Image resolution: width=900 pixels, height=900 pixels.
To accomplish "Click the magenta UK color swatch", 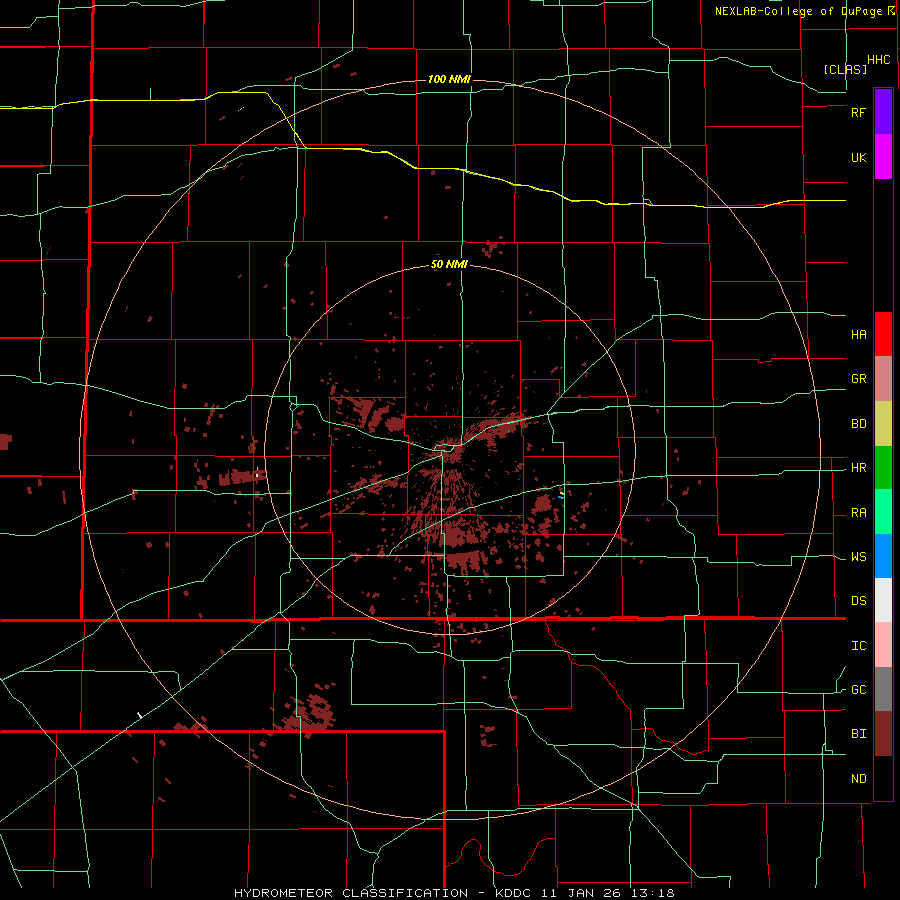I will point(883,157).
